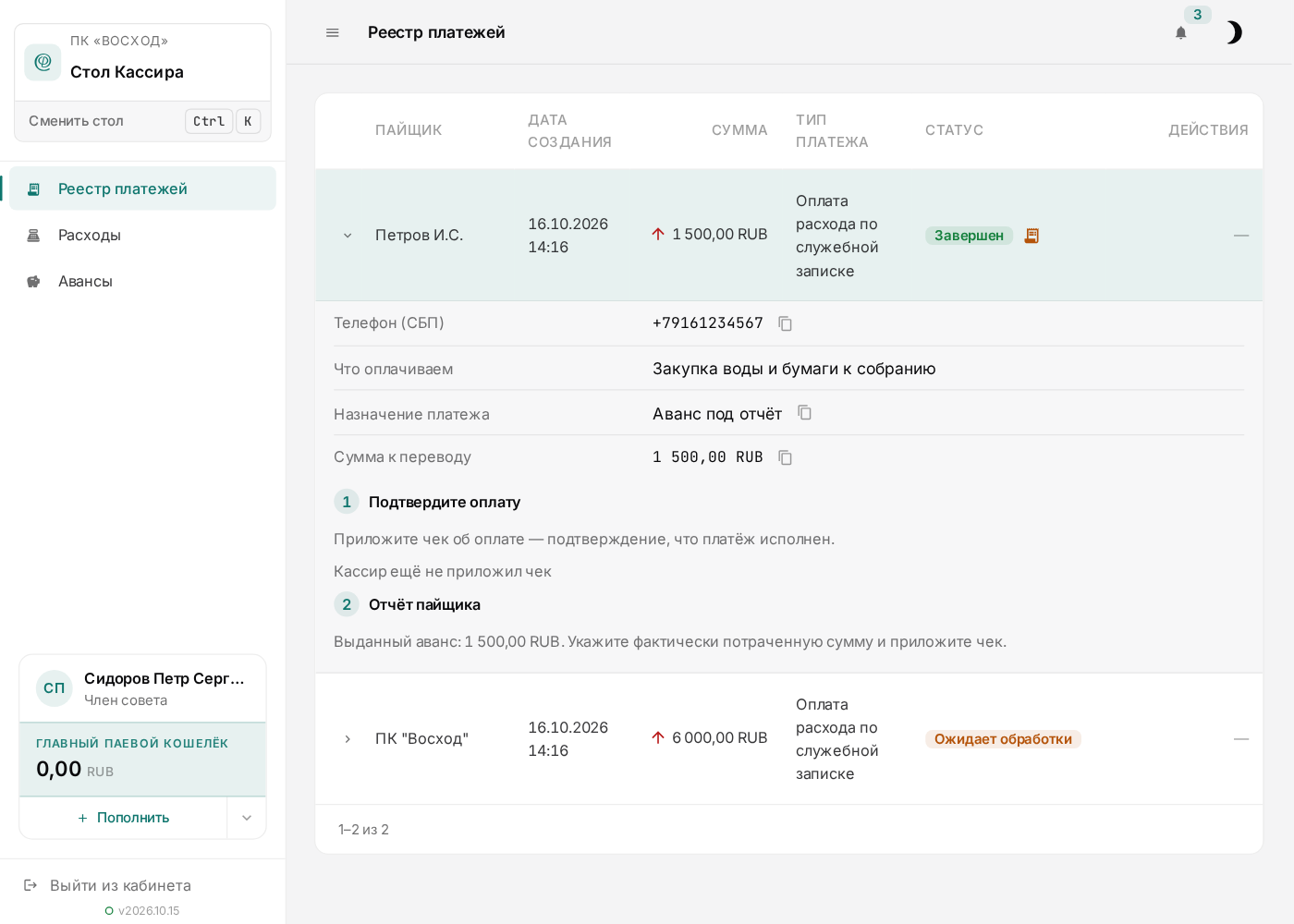Toggle dark mode moon icon
The image size is (1294, 924).
(x=1233, y=33)
